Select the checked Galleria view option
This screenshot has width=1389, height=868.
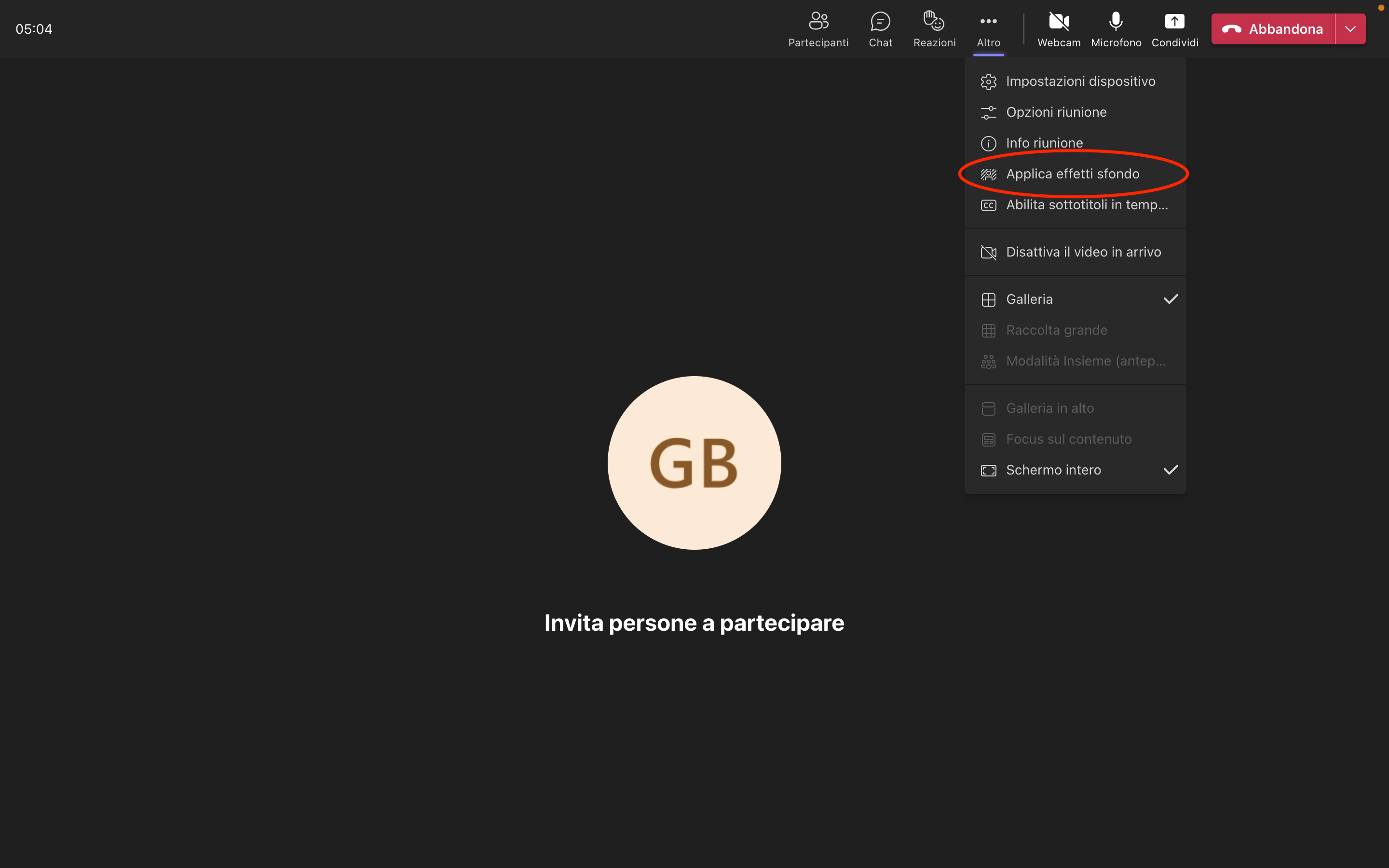click(x=1029, y=299)
